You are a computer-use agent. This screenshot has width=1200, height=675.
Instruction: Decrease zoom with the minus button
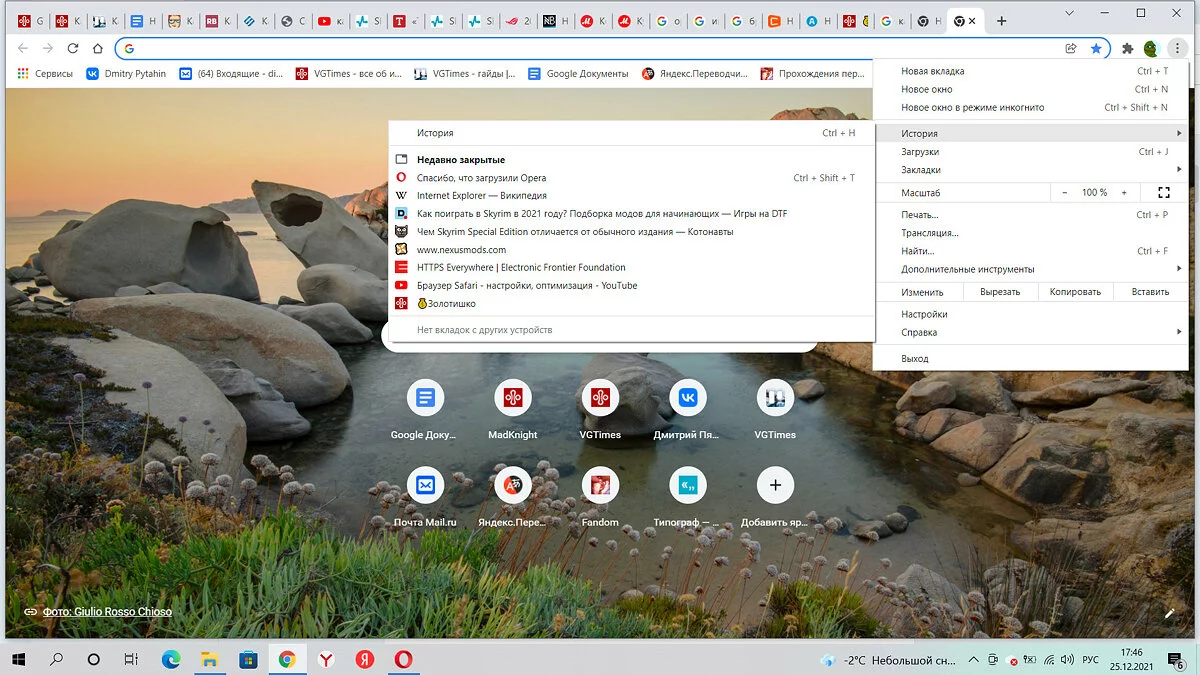1065,192
